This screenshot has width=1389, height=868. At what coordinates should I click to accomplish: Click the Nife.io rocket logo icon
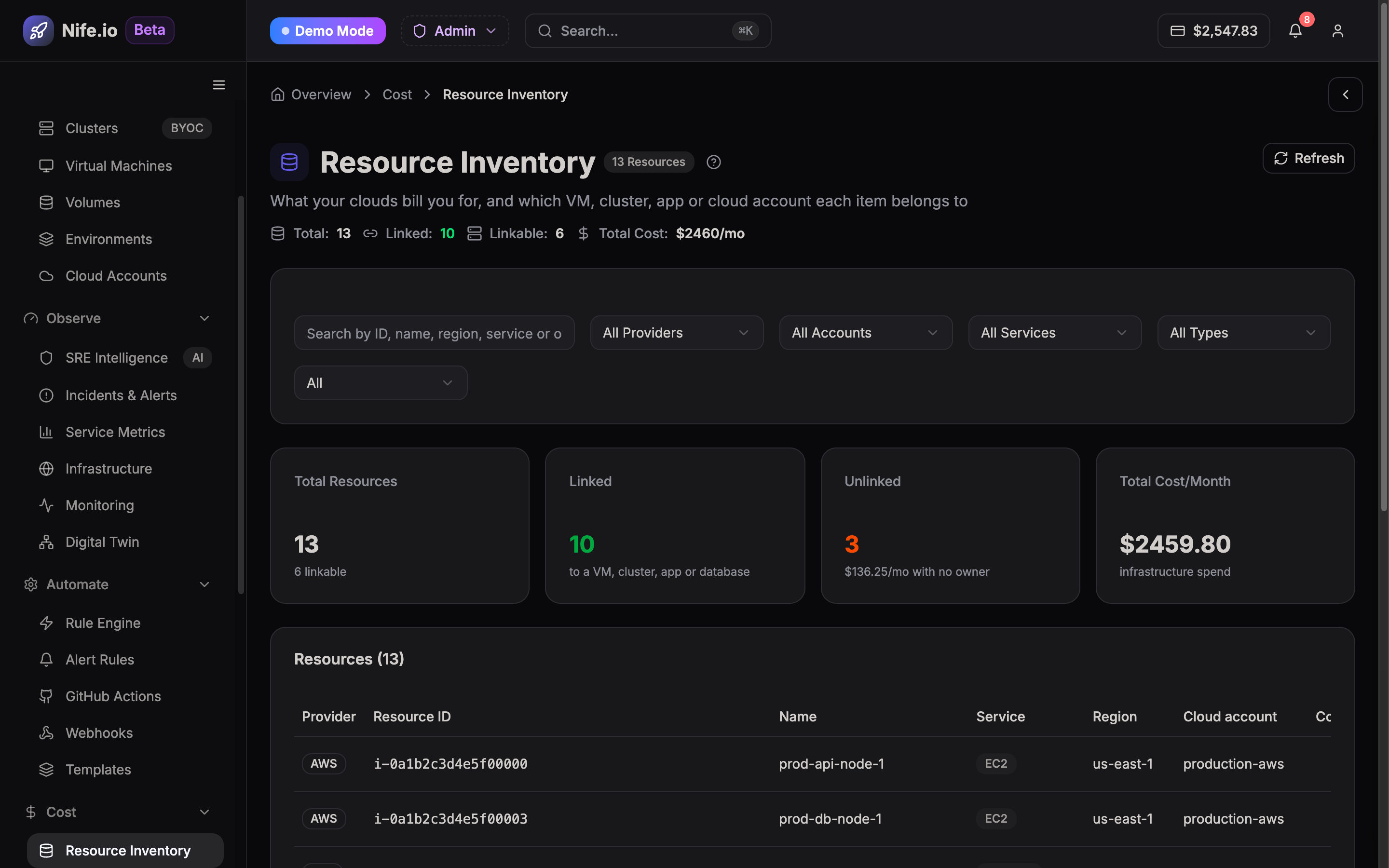tap(39, 30)
